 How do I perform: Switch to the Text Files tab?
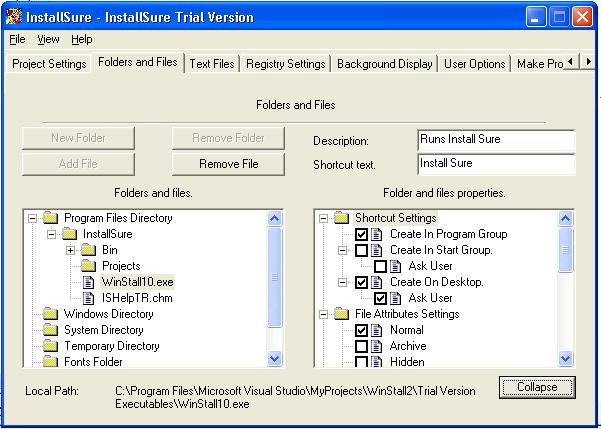(x=212, y=64)
